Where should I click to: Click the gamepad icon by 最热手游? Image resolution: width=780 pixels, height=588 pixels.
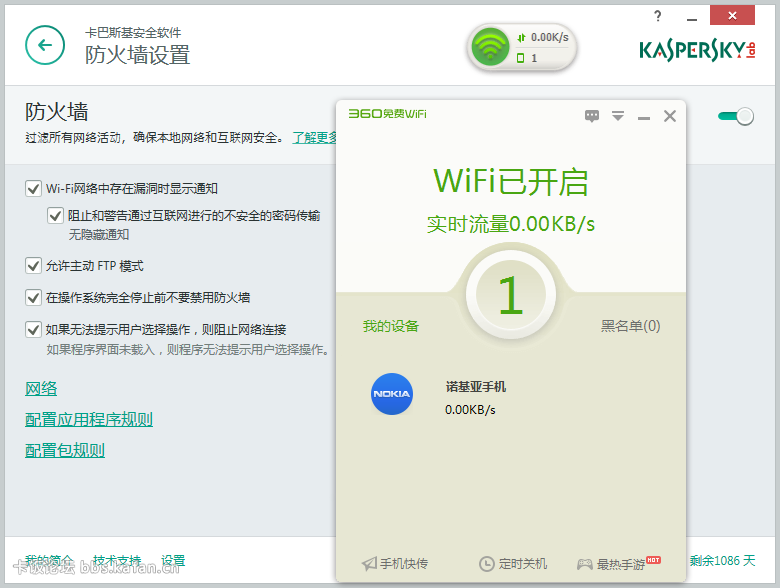585,564
